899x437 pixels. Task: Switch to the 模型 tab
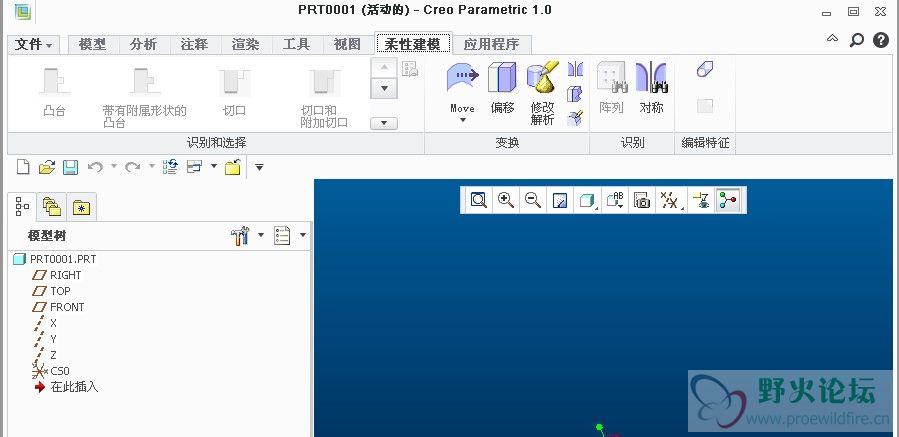93,44
